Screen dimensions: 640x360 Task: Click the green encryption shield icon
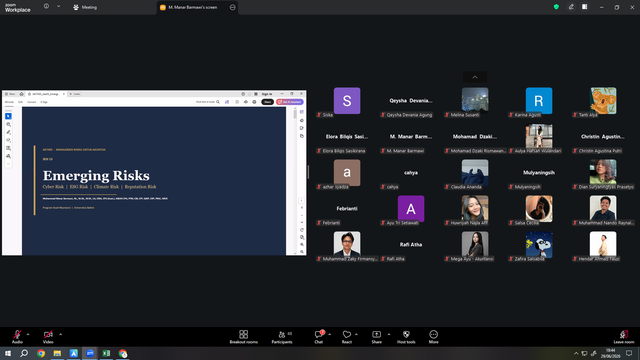[556, 7]
